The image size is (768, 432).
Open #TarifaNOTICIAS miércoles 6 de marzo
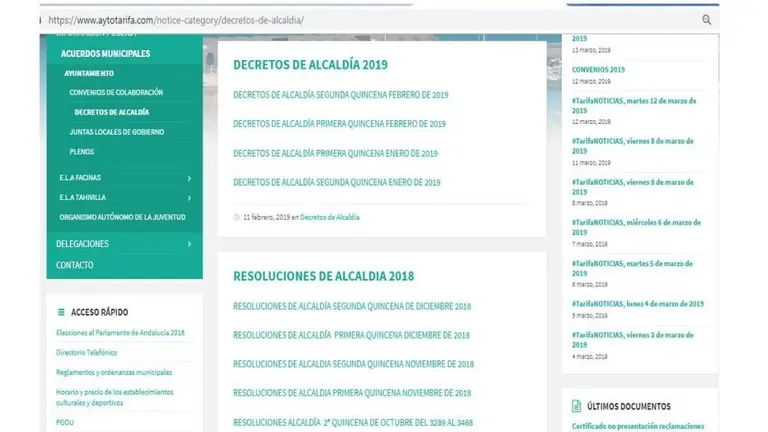[x=636, y=227]
